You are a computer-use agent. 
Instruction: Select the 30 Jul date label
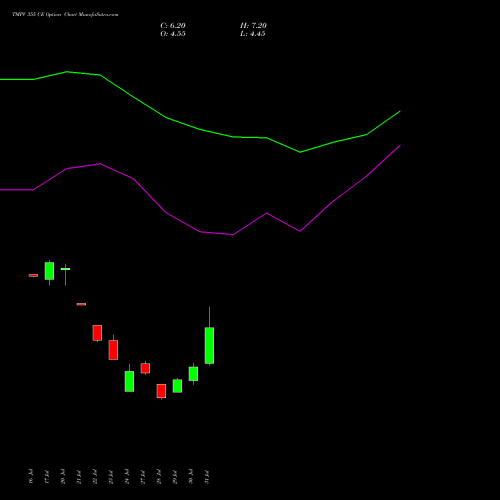click(x=191, y=476)
